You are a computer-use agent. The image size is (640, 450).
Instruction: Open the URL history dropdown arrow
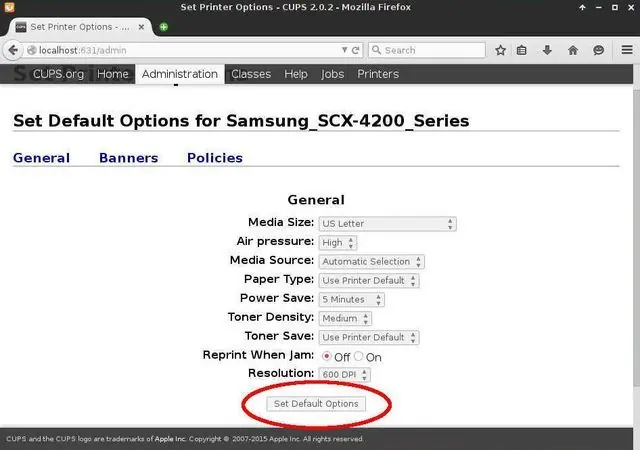point(344,50)
